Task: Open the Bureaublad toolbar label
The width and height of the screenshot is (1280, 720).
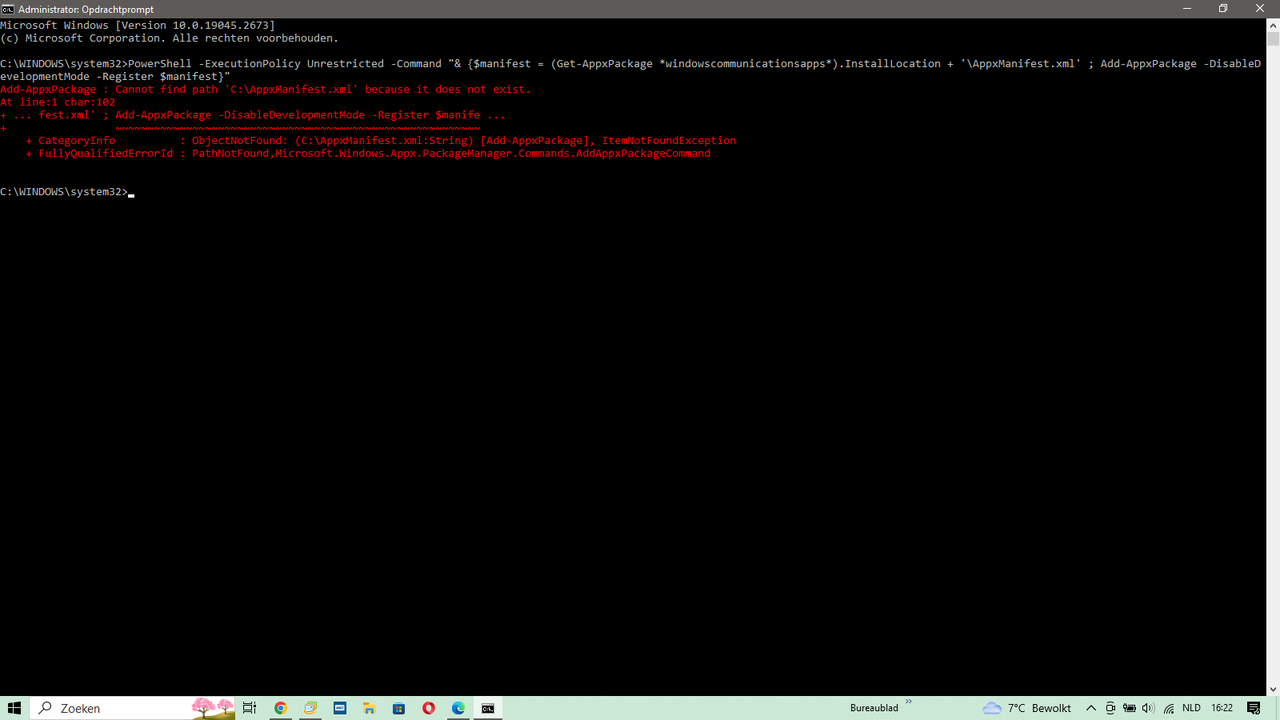Action: [x=874, y=708]
